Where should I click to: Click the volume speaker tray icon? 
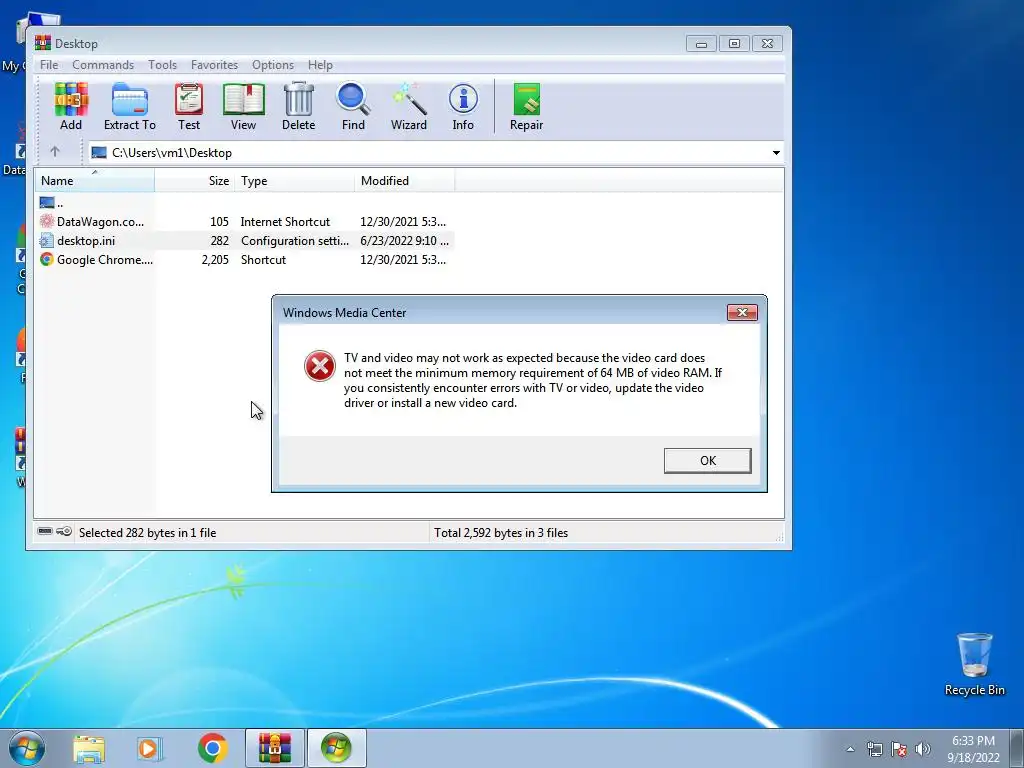click(923, 749)
